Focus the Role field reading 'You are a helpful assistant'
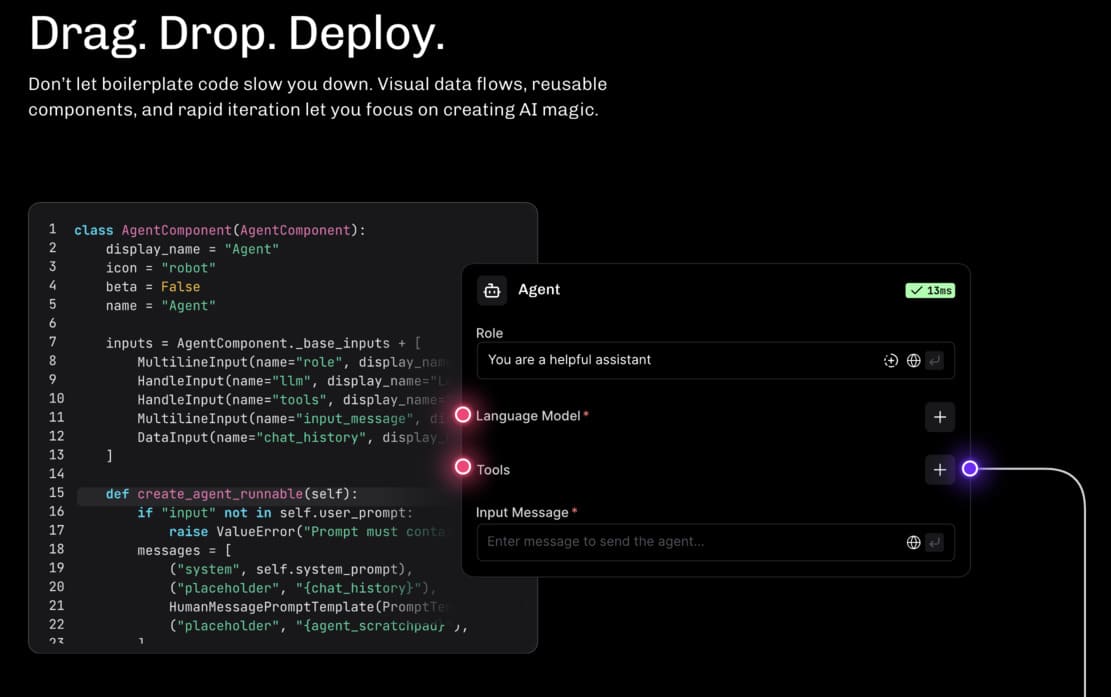Screen dimensions: 1111x697 [716, 361]
